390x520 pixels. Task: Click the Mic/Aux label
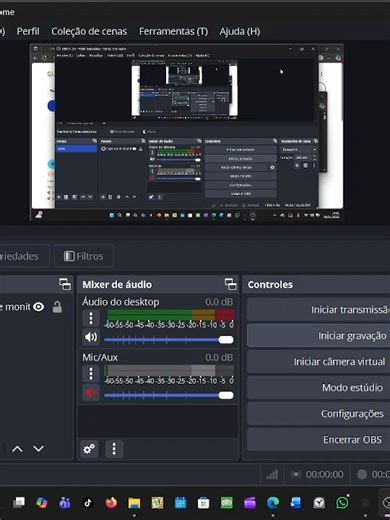click(x=100, y=357)
